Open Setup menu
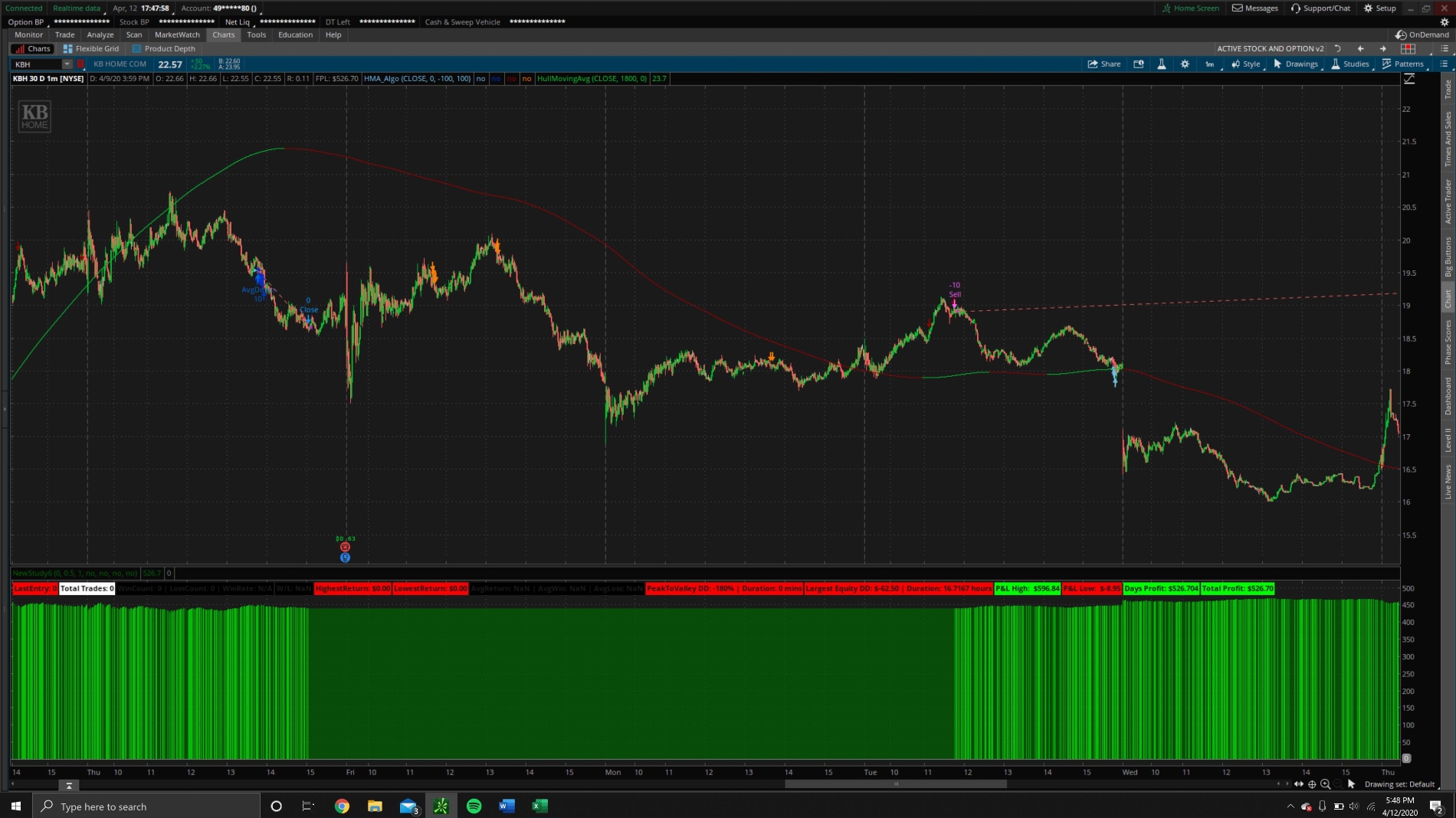Viewport: 1456px width, 818px height. pos(1380,8)
